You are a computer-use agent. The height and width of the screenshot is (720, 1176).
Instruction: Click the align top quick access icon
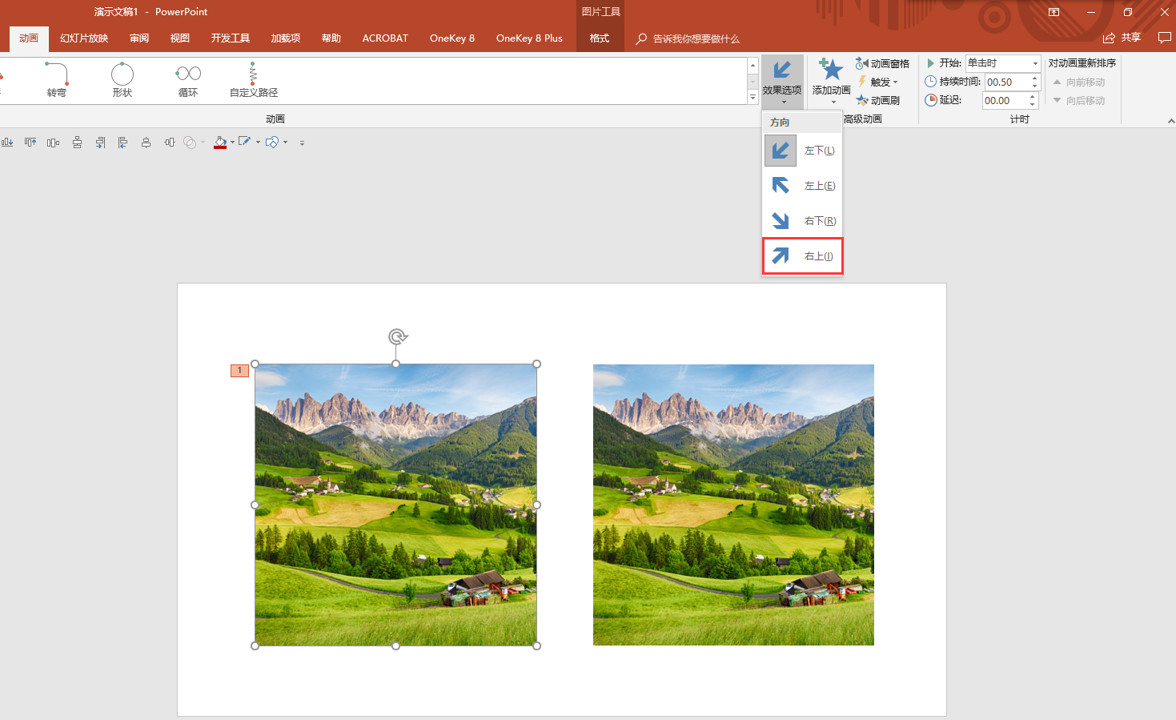[30, 142]
